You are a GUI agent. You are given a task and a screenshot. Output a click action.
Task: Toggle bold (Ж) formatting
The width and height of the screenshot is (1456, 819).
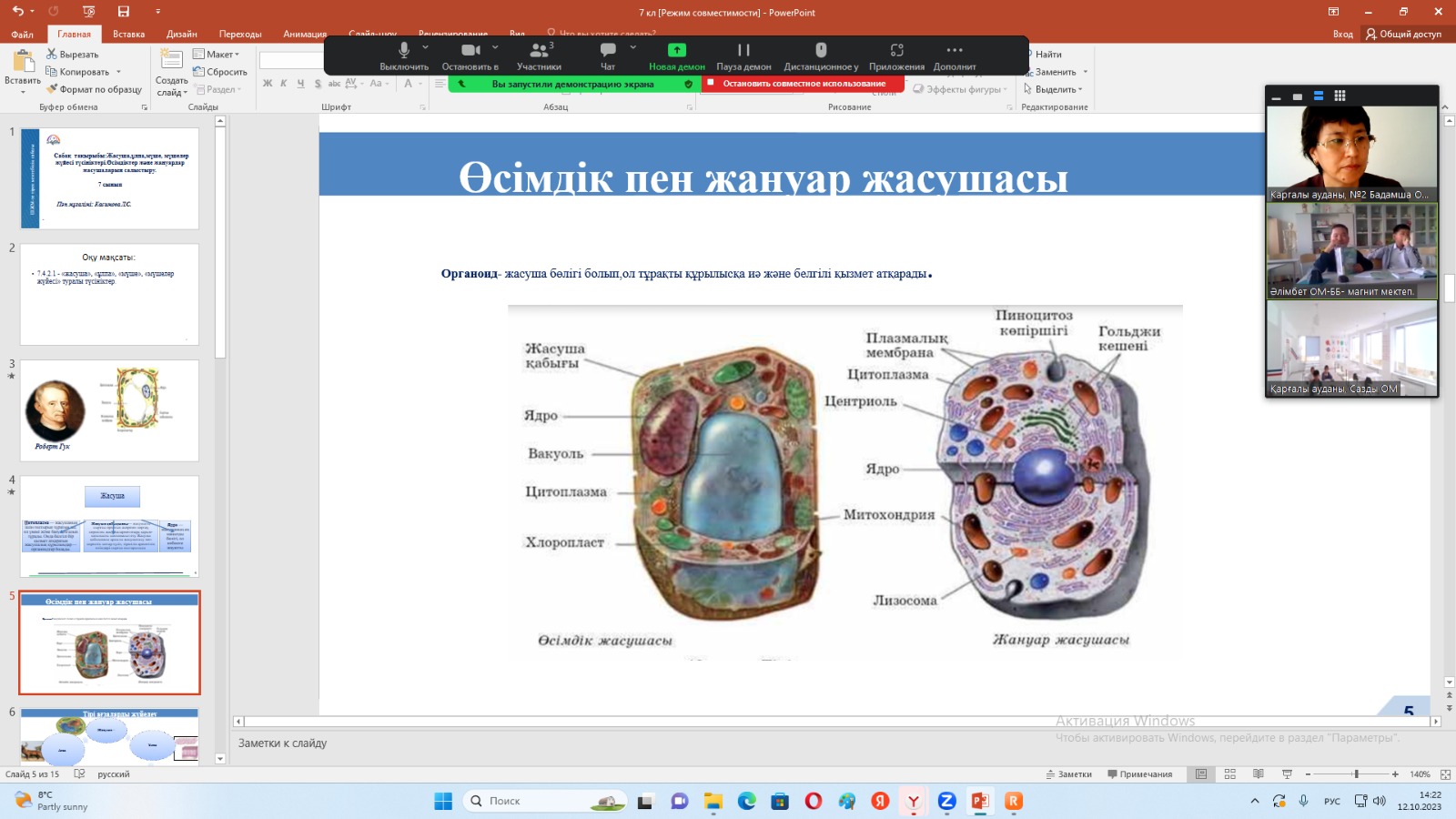click(268, 84)
